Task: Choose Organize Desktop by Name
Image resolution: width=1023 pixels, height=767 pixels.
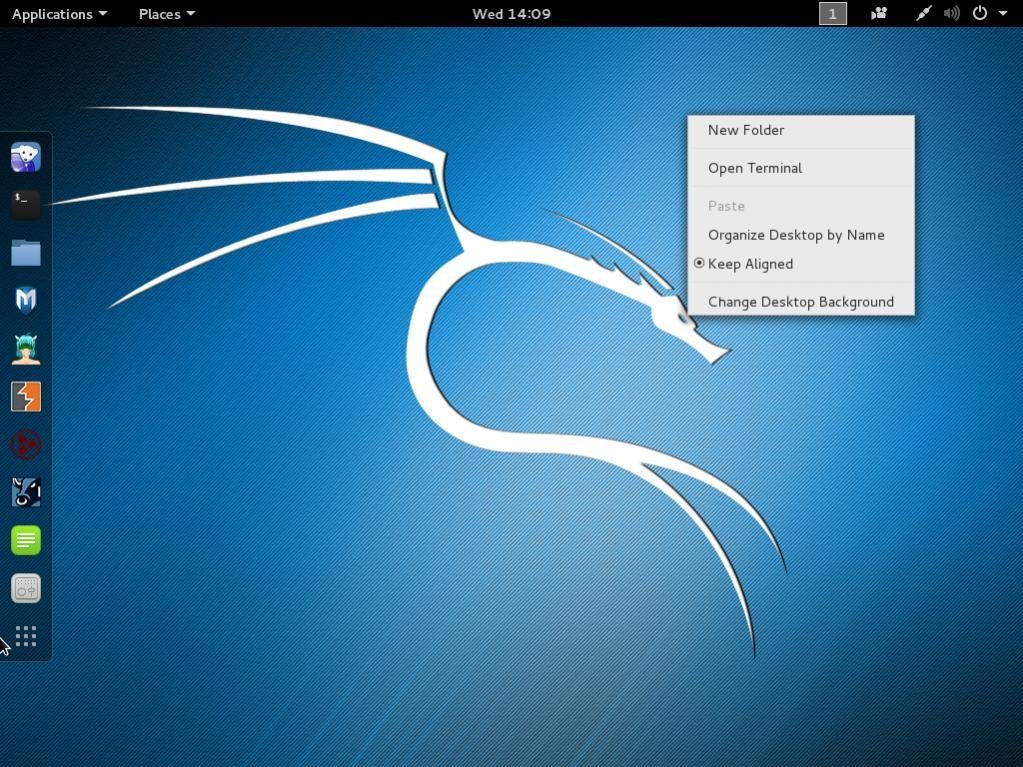Action: click(x=801, y=235)
